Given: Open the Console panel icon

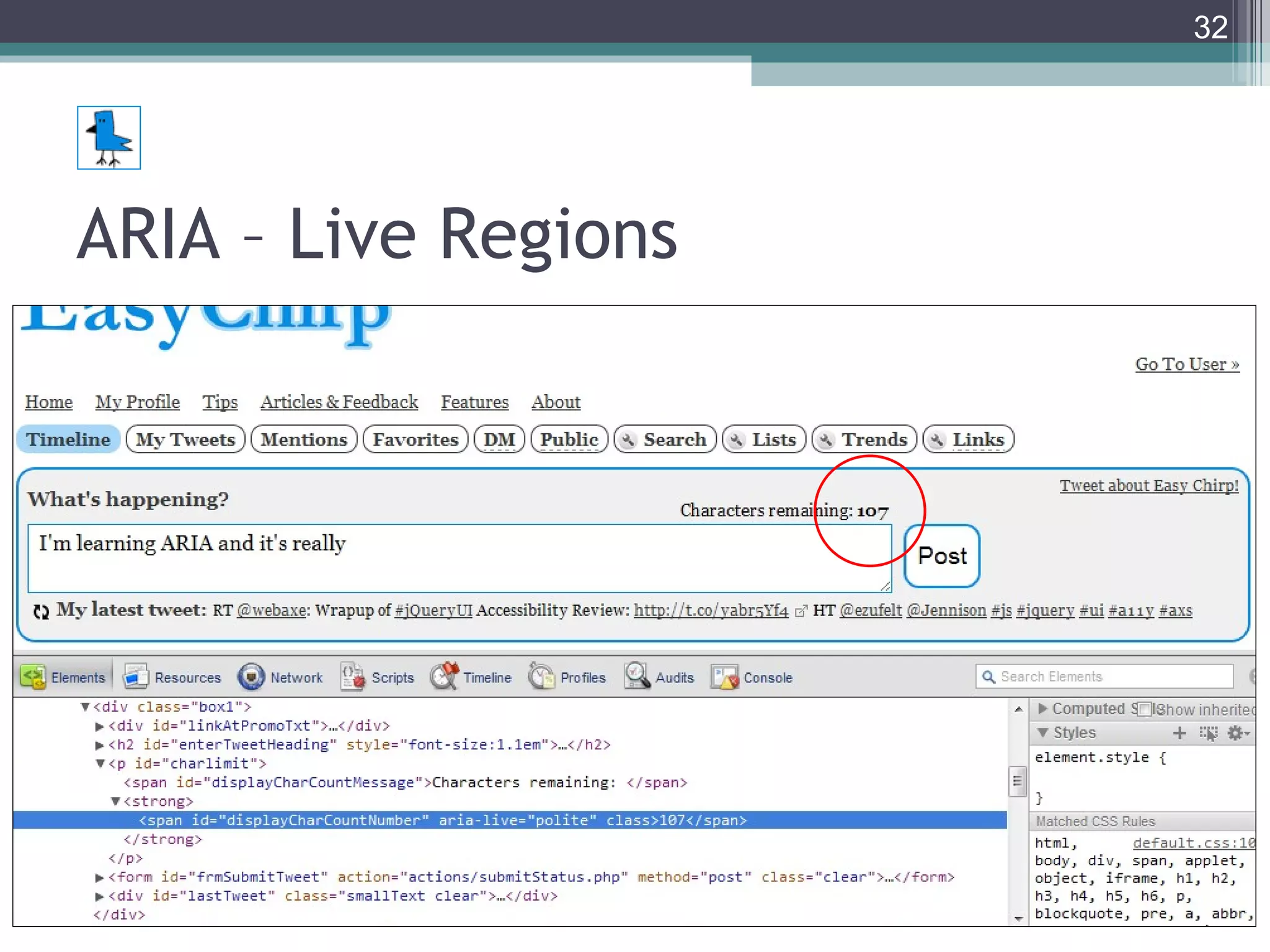Looking at the screenshot, I should click(x=725, y=676).
